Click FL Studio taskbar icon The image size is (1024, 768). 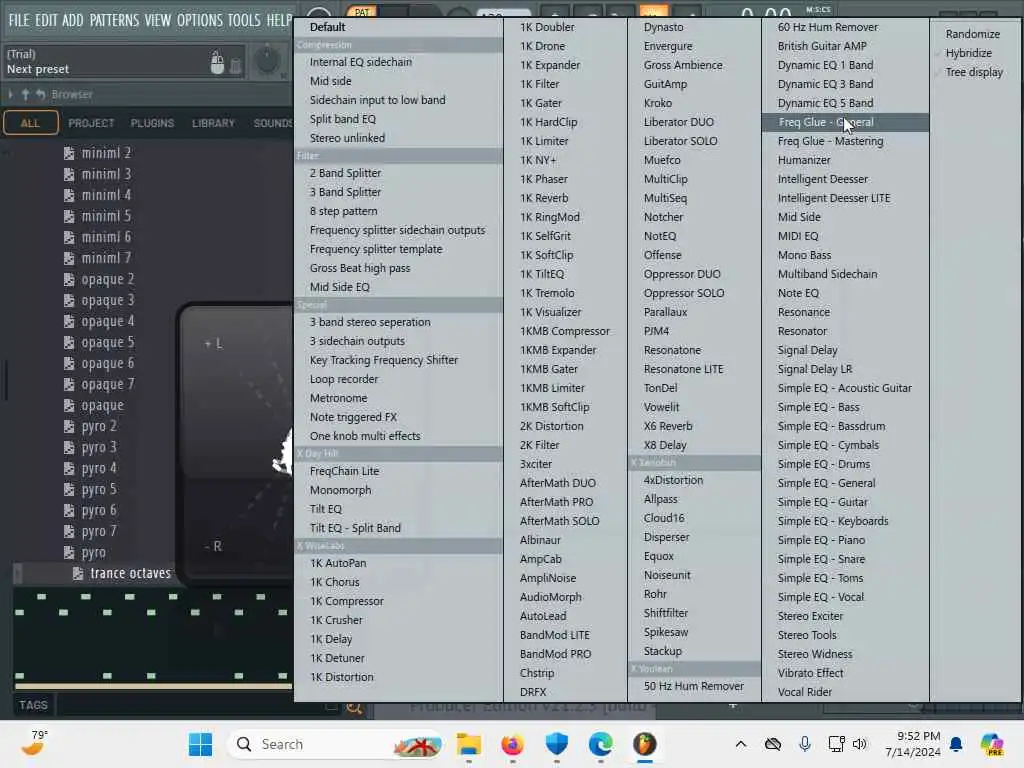645,744
